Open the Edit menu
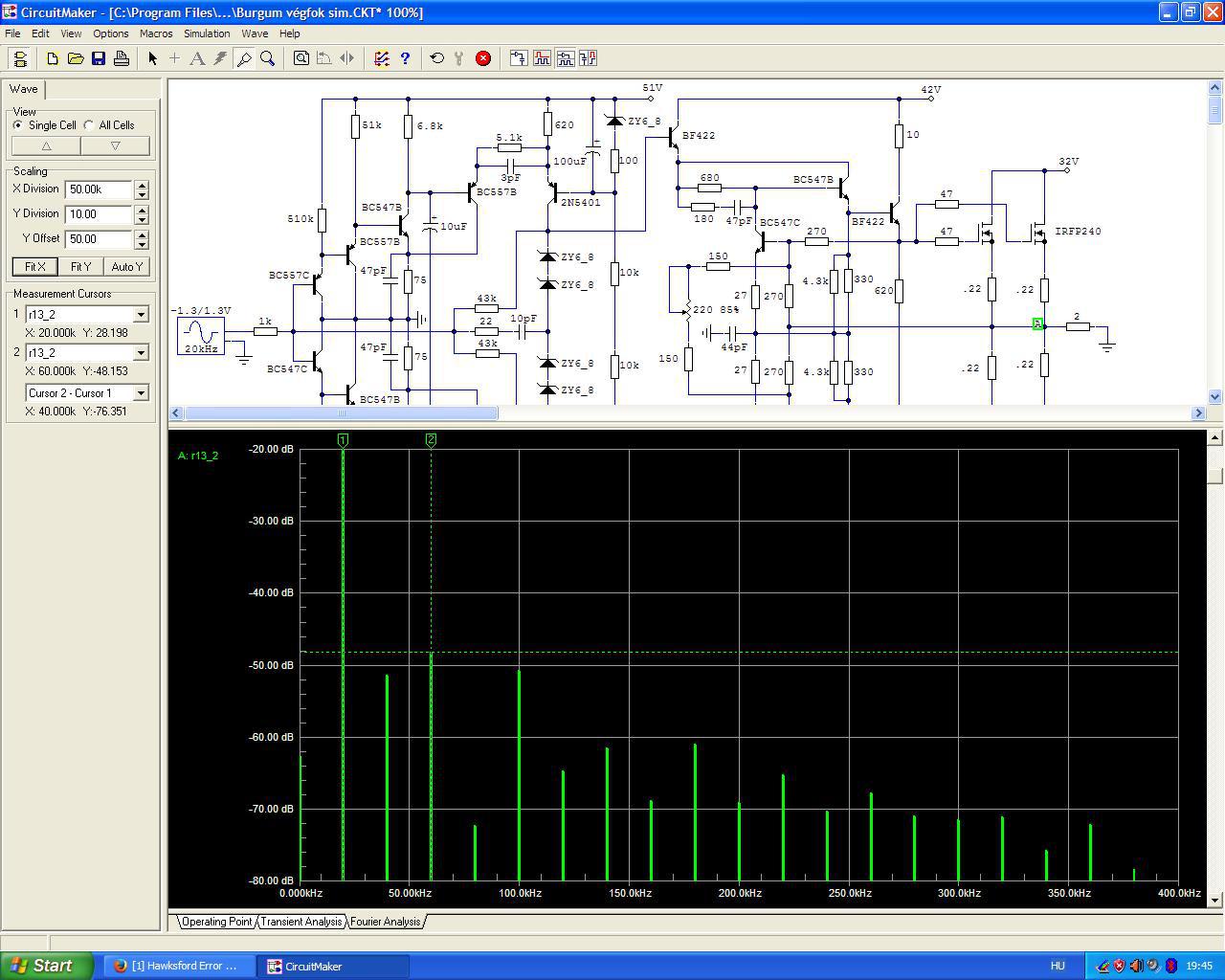Screen dimensions: 1225x980 point(40,33)
